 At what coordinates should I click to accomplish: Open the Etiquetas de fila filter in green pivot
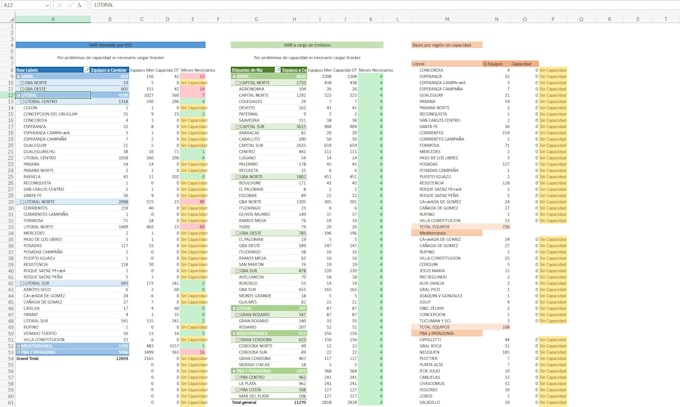click(x=278, y=70)
